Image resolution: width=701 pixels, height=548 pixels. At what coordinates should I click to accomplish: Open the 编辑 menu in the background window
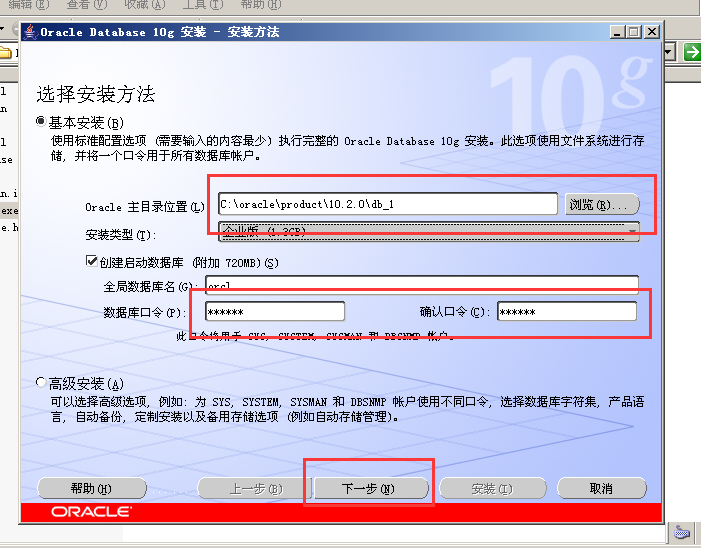click(x=29, y=4)
